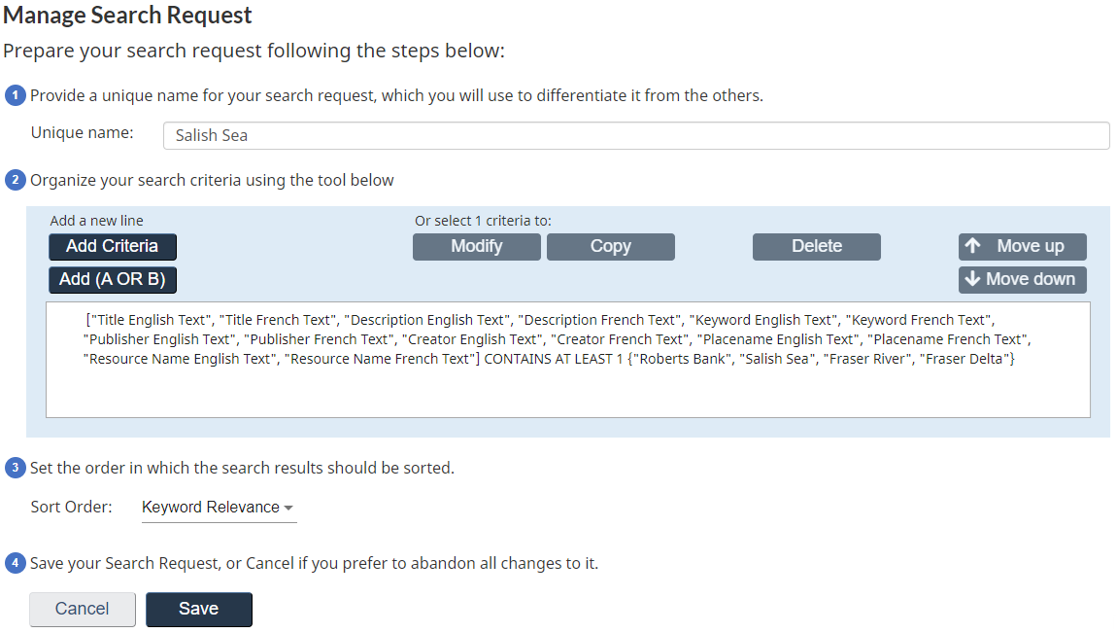
Task: Click the Copy button
Action: 610,246
